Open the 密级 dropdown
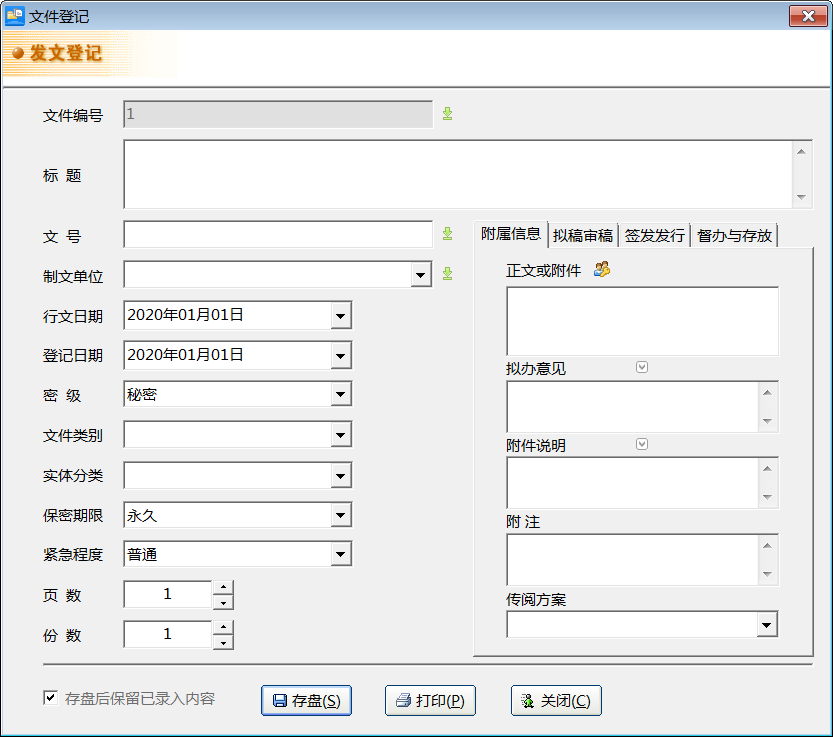 pos(341,394)
